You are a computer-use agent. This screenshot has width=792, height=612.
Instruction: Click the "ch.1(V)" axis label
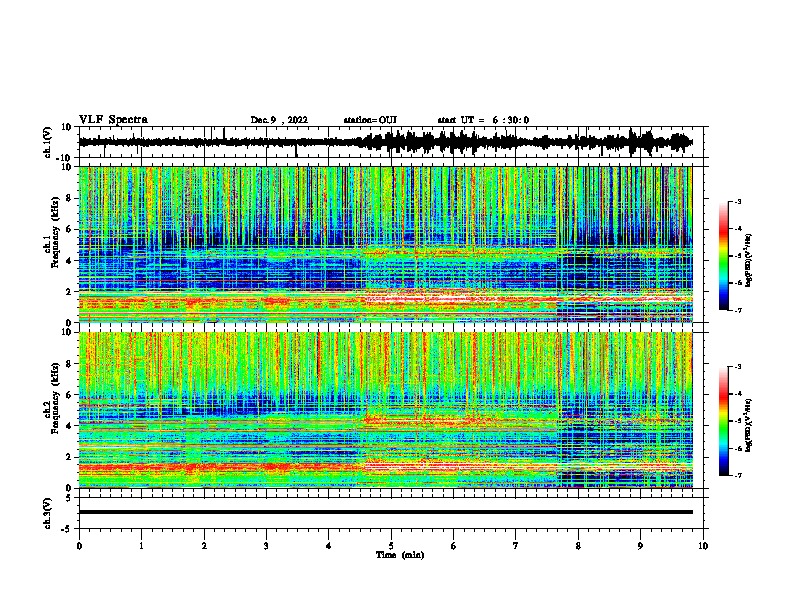pyautogui.click(x=48, y=142)
